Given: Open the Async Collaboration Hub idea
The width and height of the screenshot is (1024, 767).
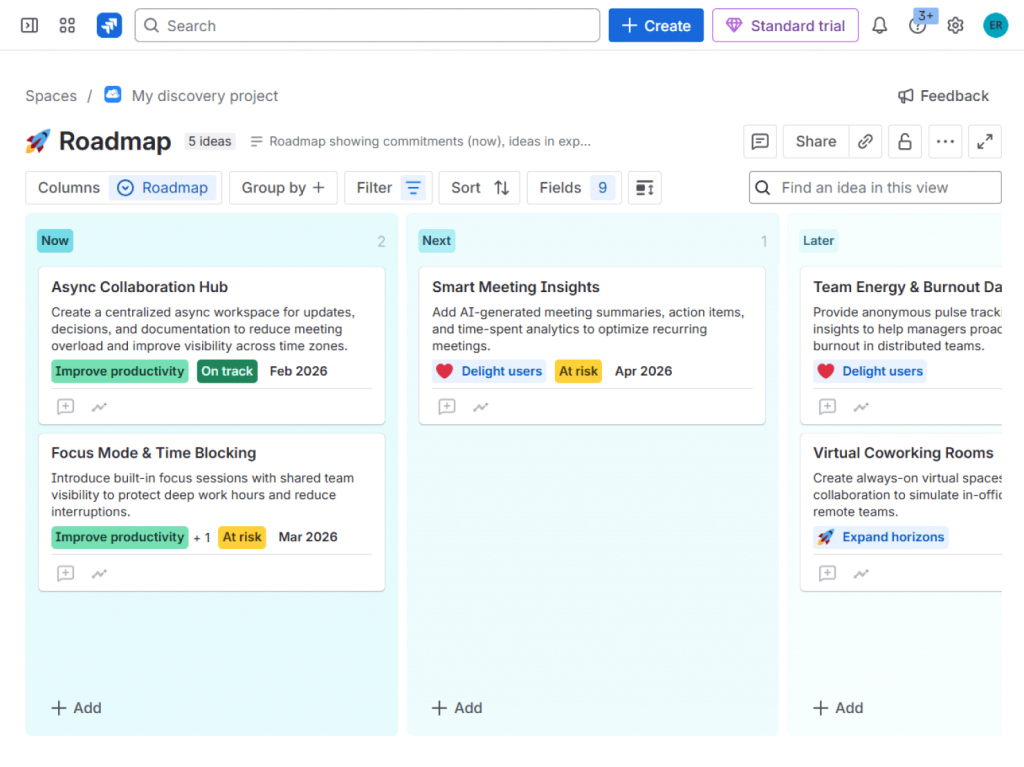Looking at the screenshot, I should click(x=140, y=287).
